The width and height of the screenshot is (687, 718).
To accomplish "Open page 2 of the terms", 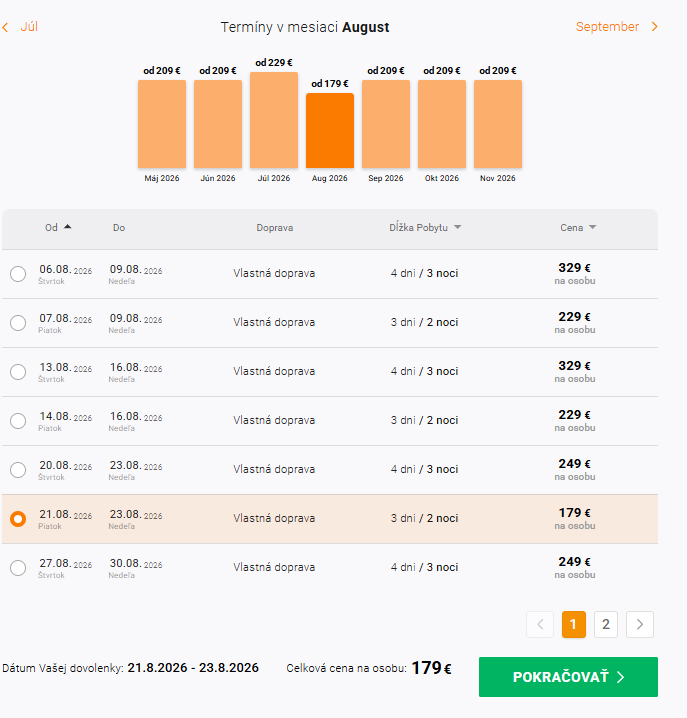I will pyautogui.click(x=605, y=625).
